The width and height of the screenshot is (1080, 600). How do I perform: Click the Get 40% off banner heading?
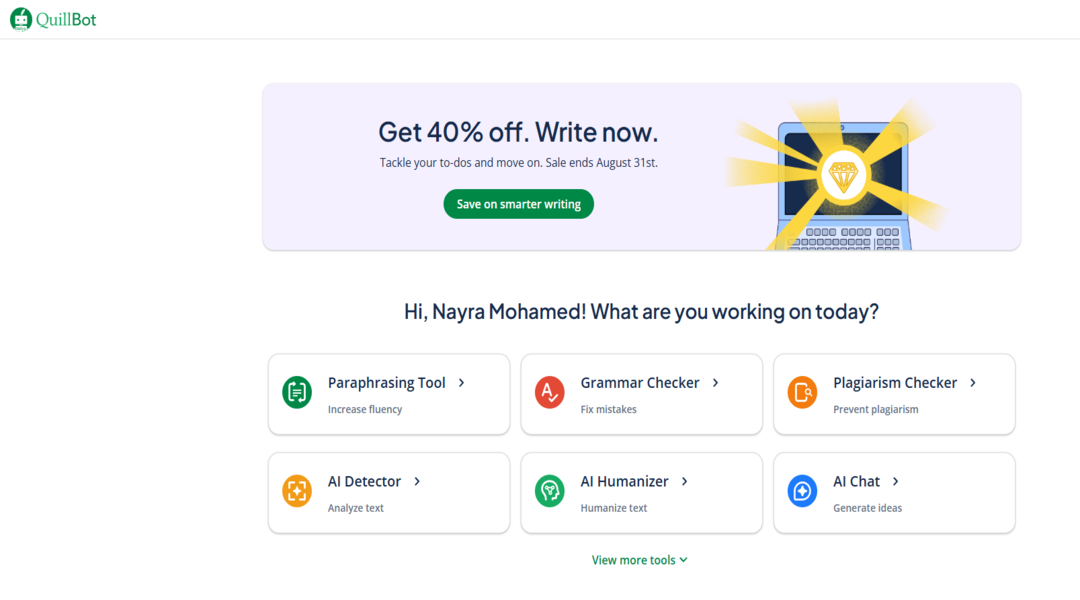(518, 132)
